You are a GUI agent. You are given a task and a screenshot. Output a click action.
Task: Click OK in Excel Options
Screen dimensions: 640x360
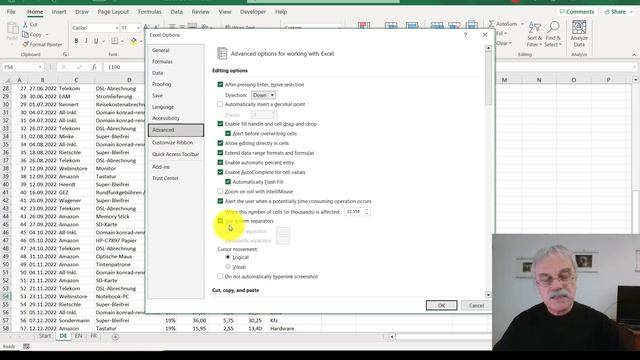(x=441, y=305)
